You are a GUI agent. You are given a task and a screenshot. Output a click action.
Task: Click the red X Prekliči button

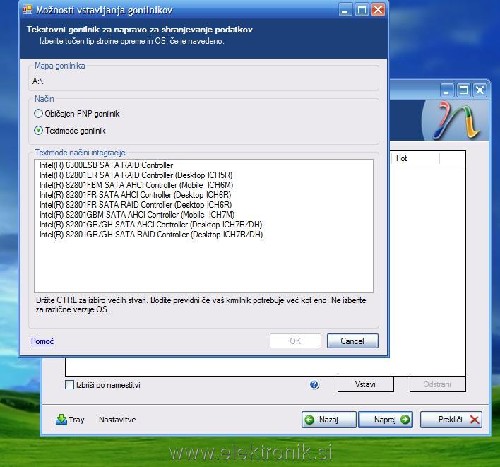tap(451, 419)
